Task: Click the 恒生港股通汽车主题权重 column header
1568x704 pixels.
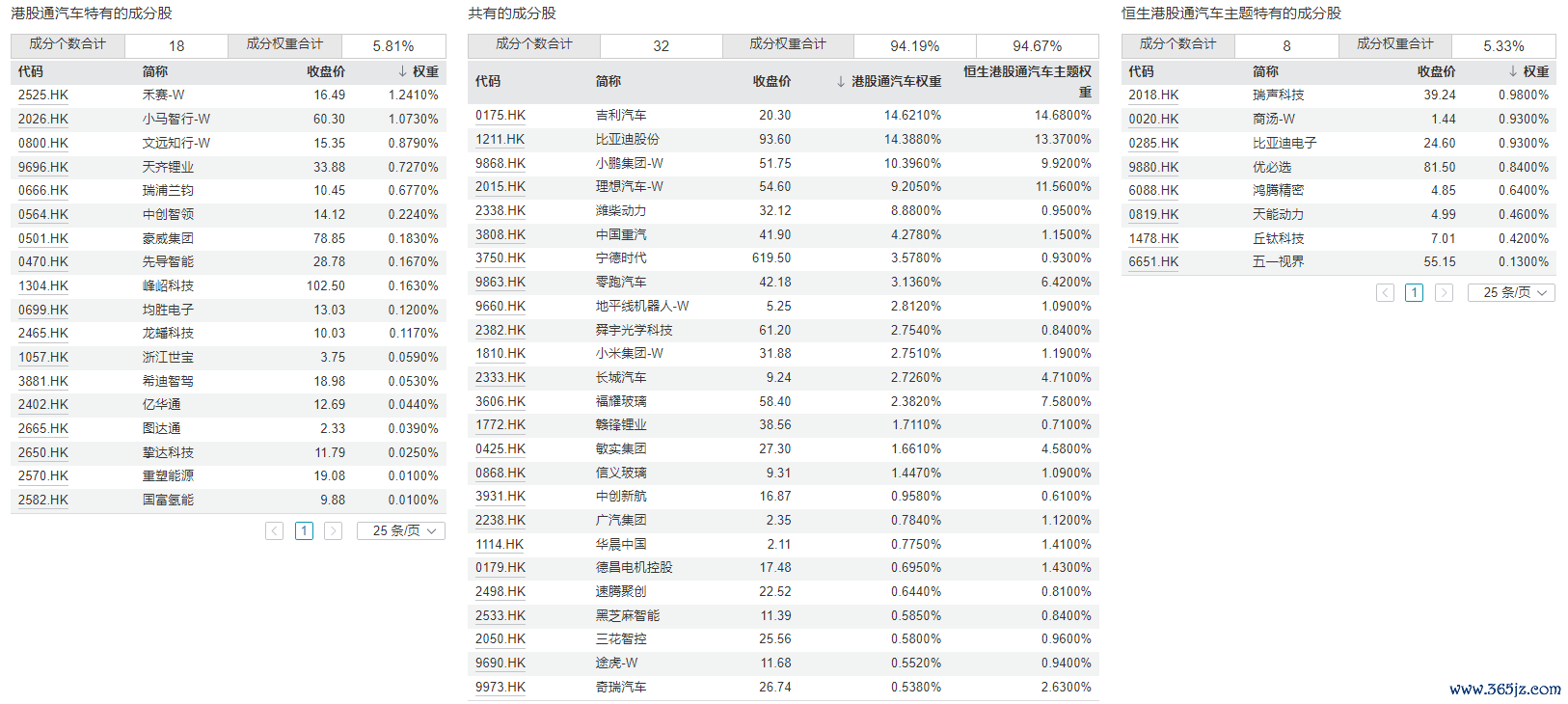Action: coord(1028,82)
